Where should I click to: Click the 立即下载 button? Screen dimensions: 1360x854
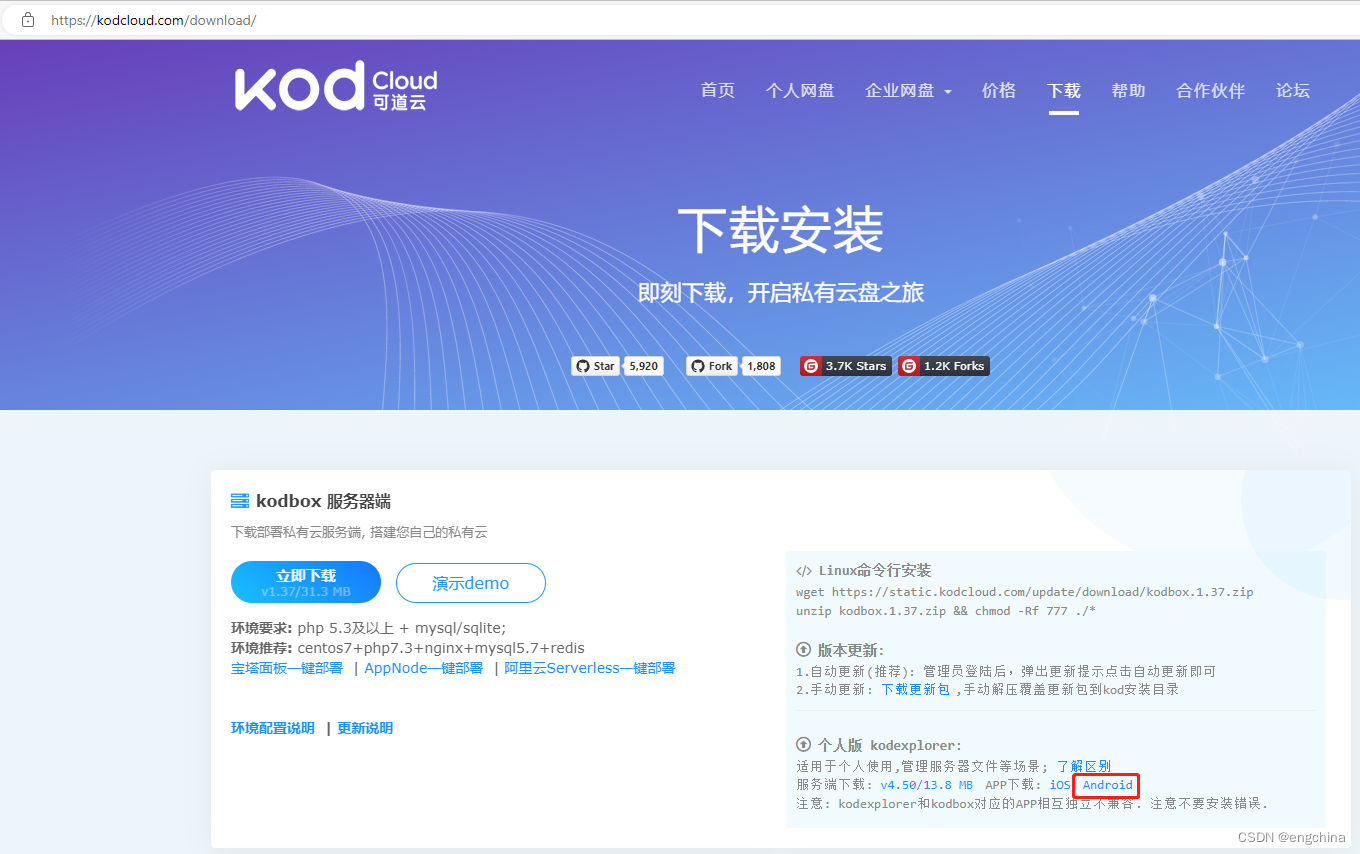(x=306, y=582)
